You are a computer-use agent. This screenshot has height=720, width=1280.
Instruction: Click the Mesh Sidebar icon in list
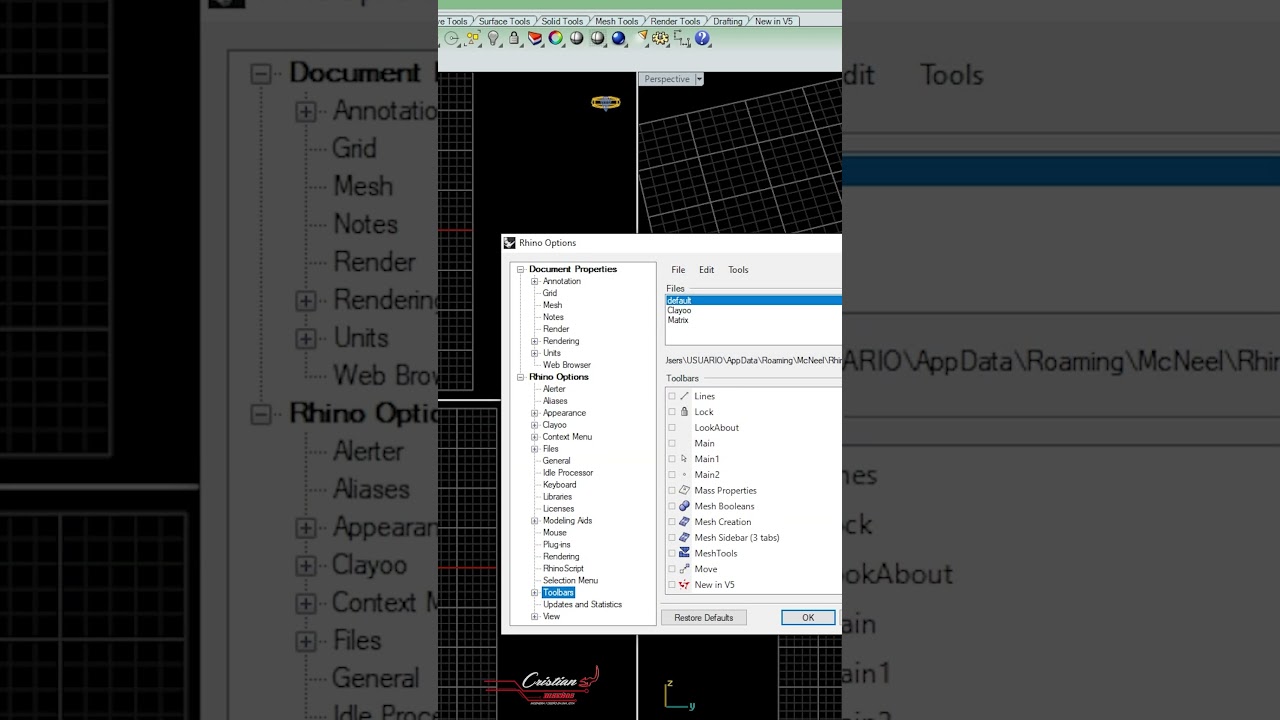point(684,537)
